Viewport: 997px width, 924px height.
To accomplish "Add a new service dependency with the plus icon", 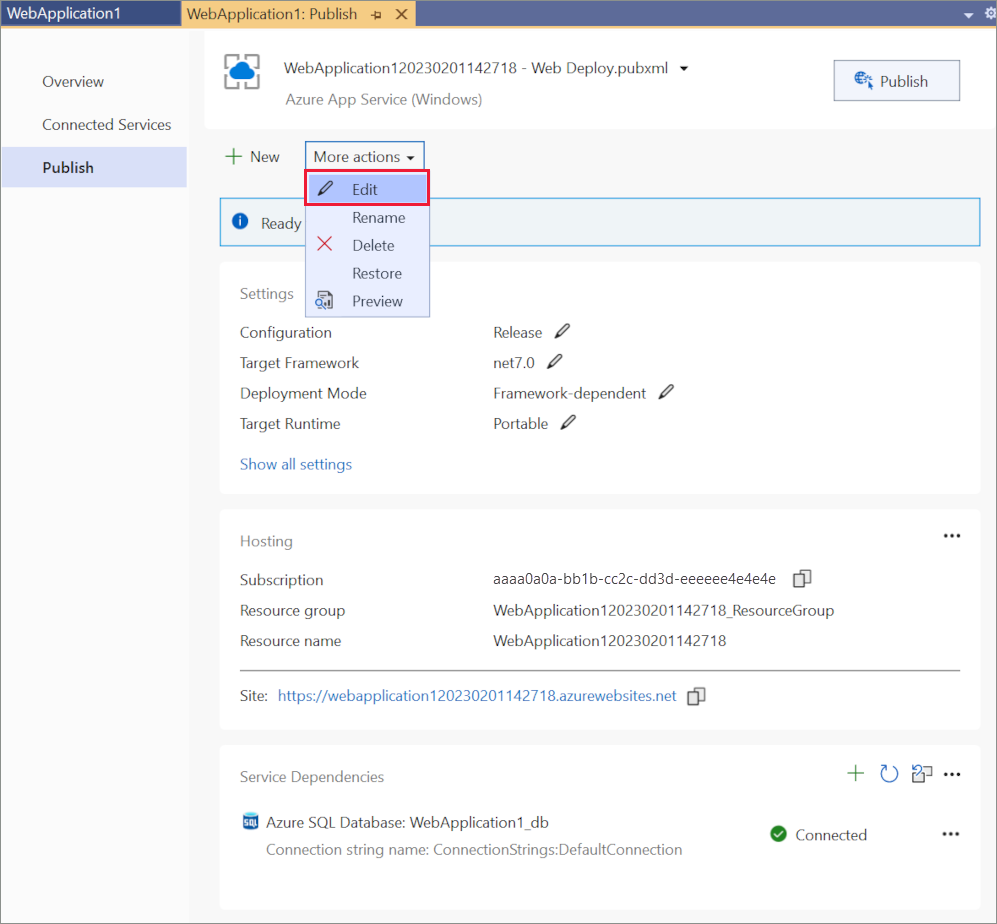I will pyautogui.click(x=855, y=773).
